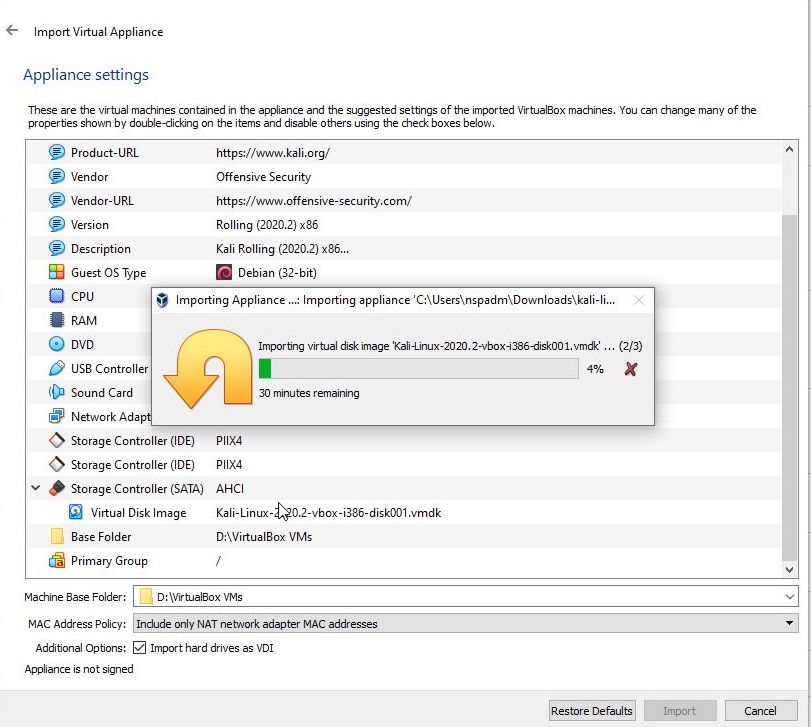This screenshot has width=811, height=727.
Task: Click the large orange import arrow graphic
Action: [208, 369]
